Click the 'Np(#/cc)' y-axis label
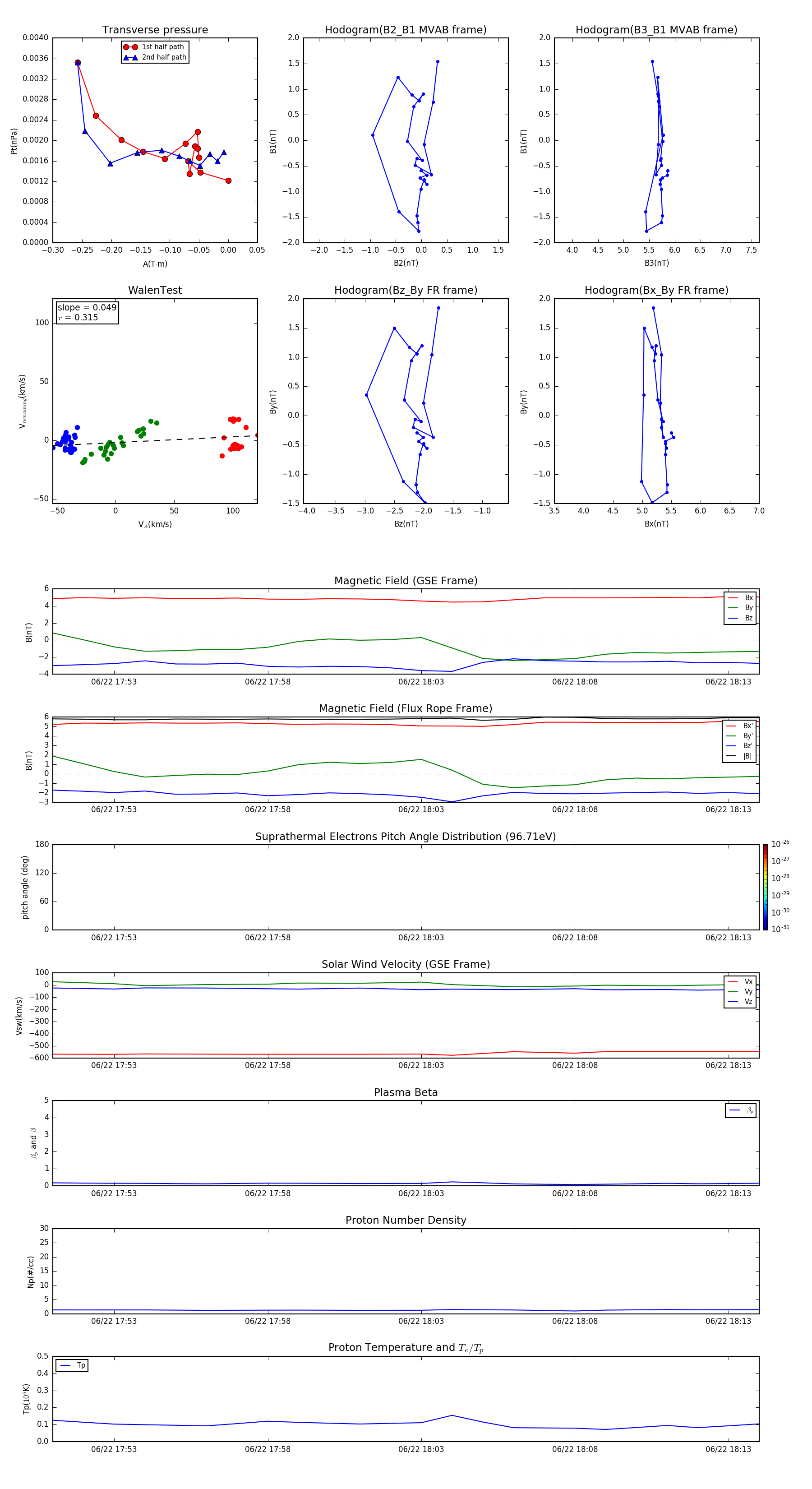 pos(31,1272)
